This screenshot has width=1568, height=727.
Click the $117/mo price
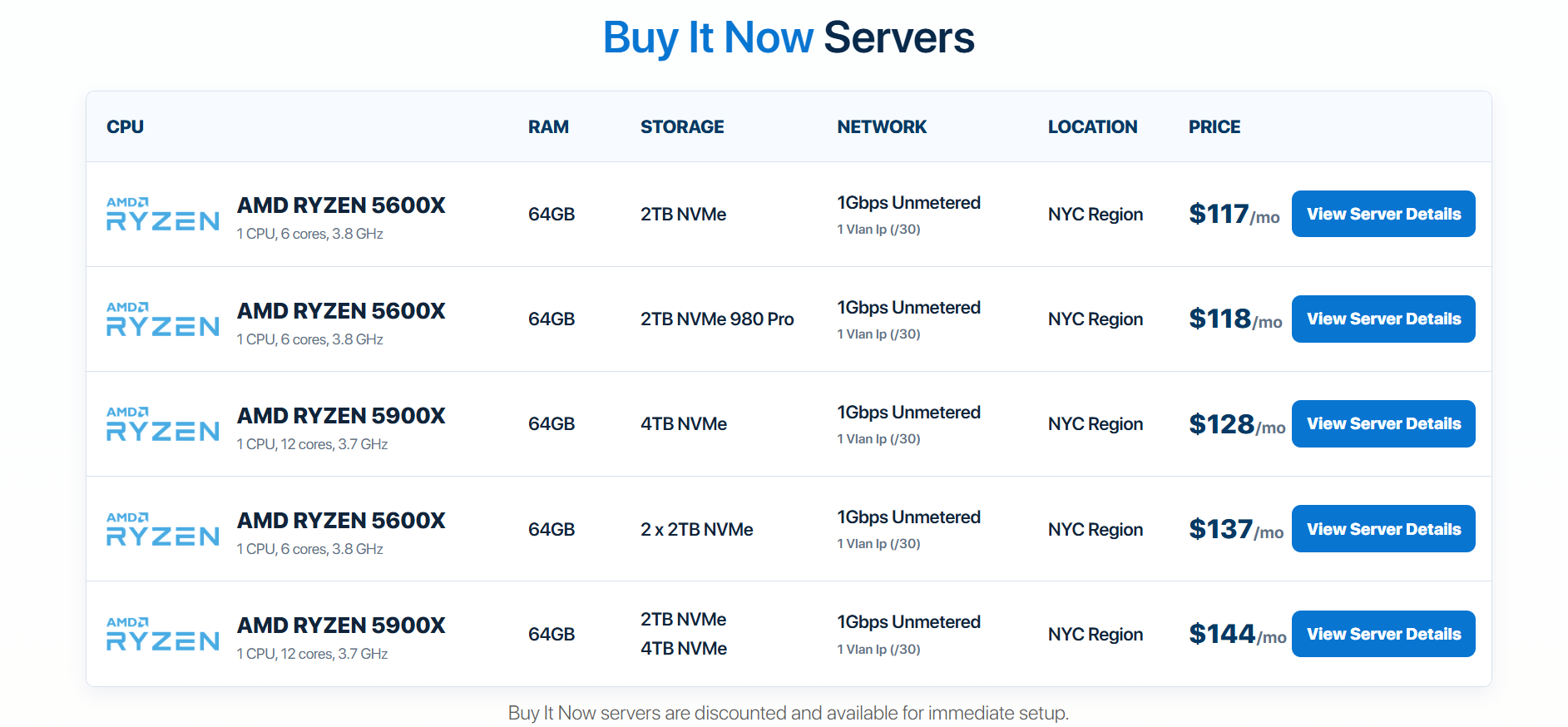1234,215
